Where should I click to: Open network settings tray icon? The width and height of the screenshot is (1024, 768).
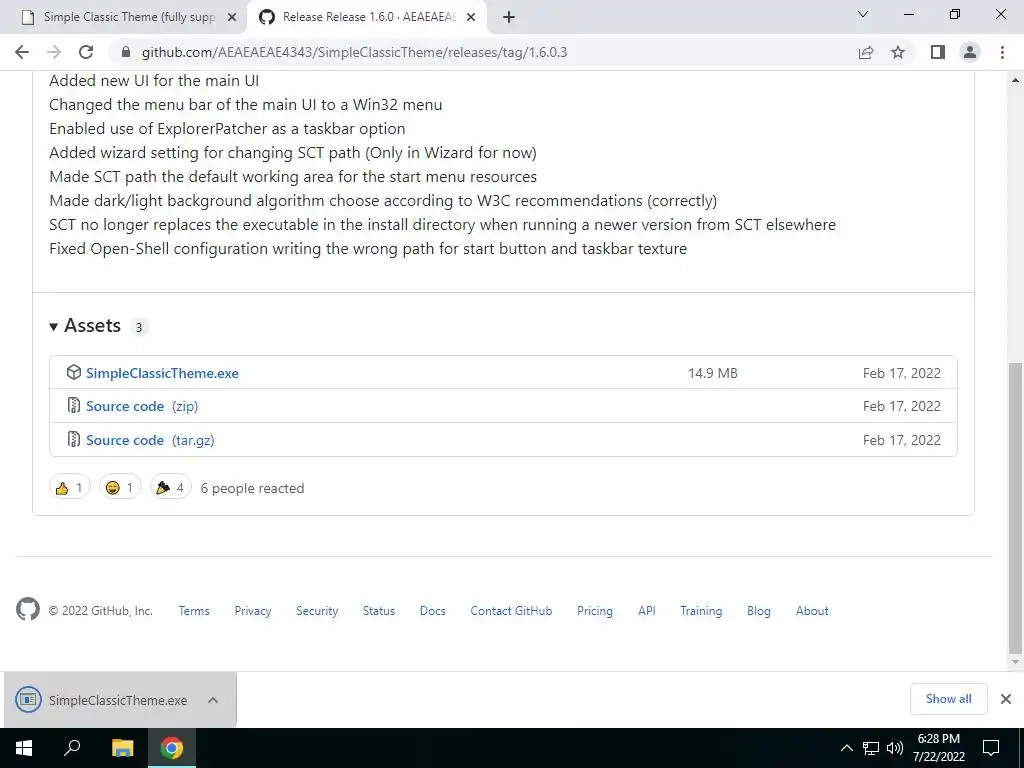coord(871,748)
